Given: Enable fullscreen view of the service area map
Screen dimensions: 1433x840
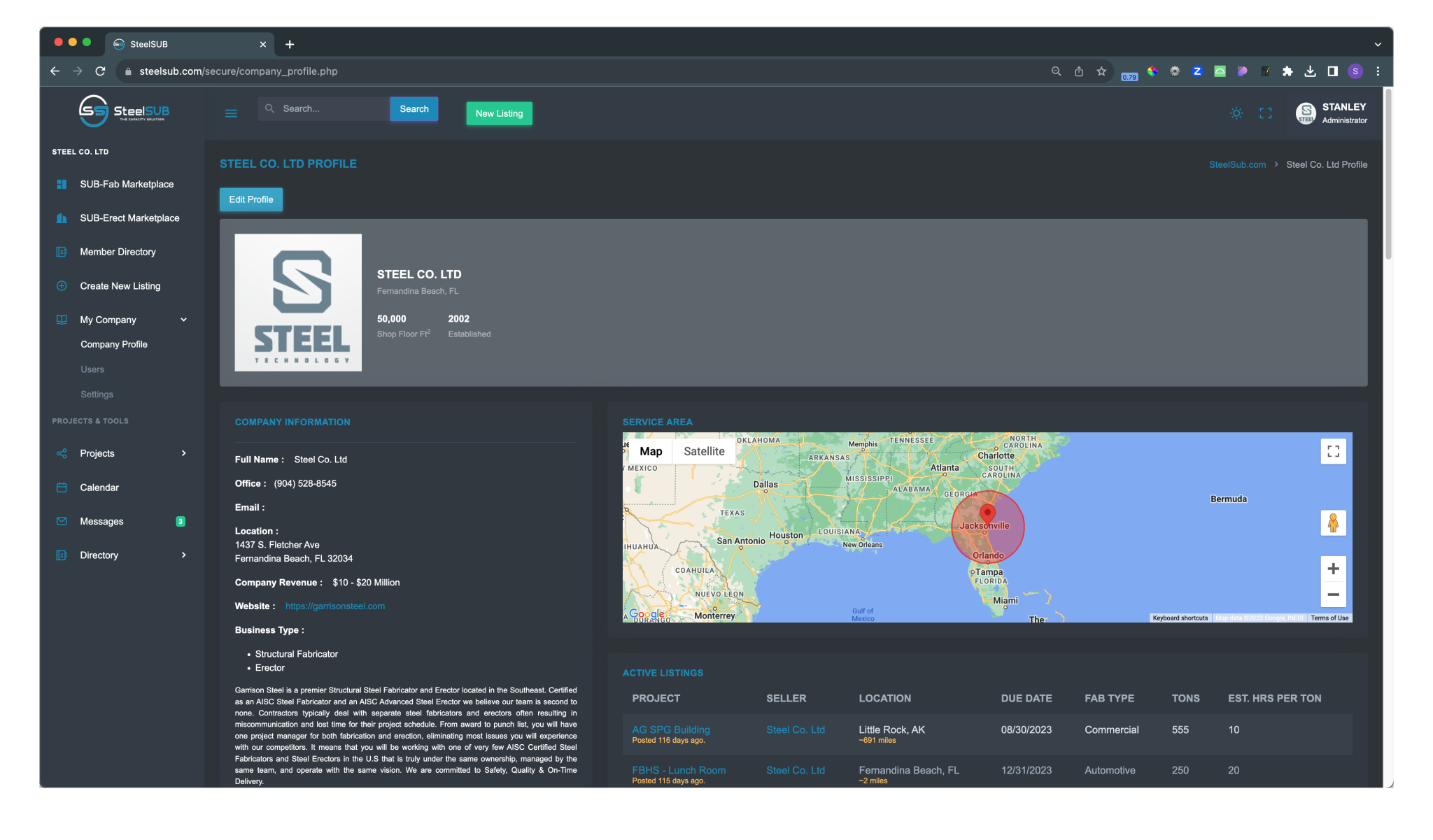Looking at the screenshot, I should point(1333,451).
